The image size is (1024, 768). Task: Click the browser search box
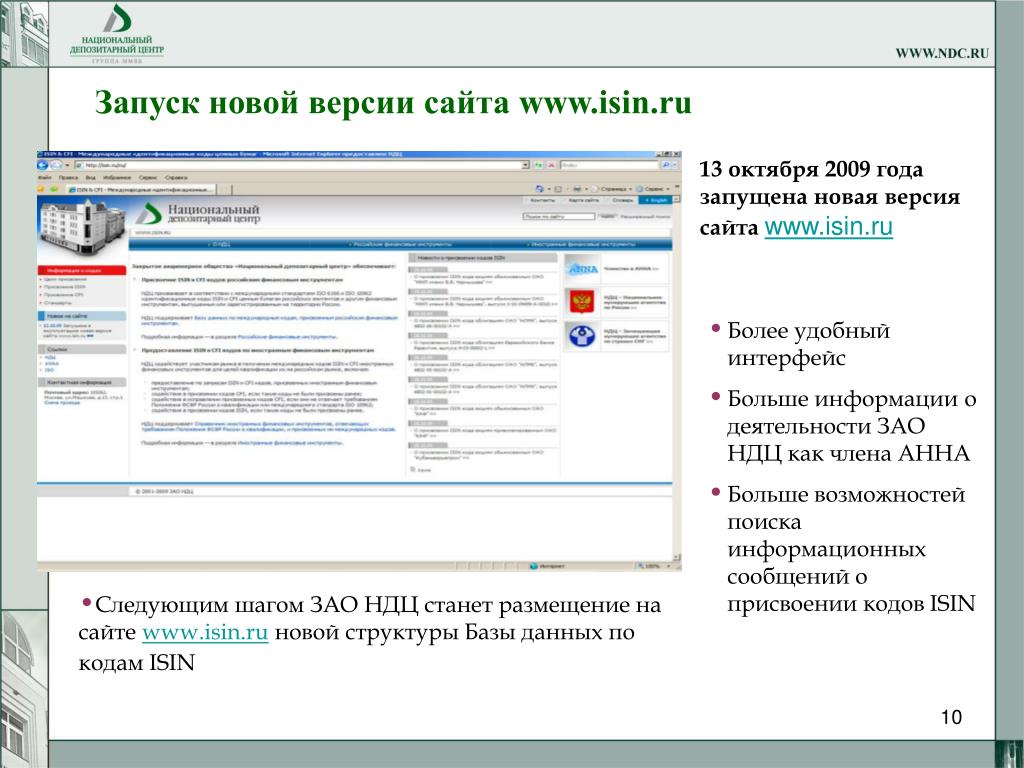609,165
